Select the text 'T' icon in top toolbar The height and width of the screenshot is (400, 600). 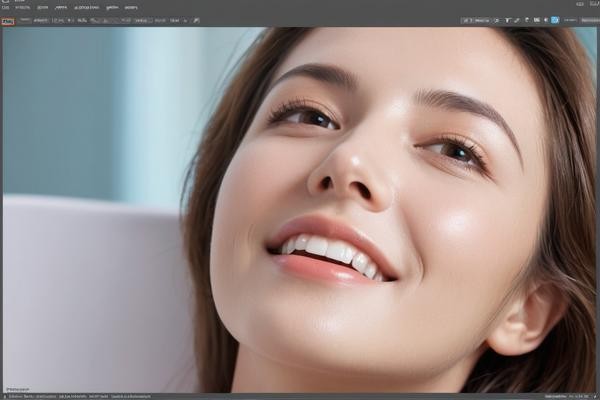pos(508,20)
